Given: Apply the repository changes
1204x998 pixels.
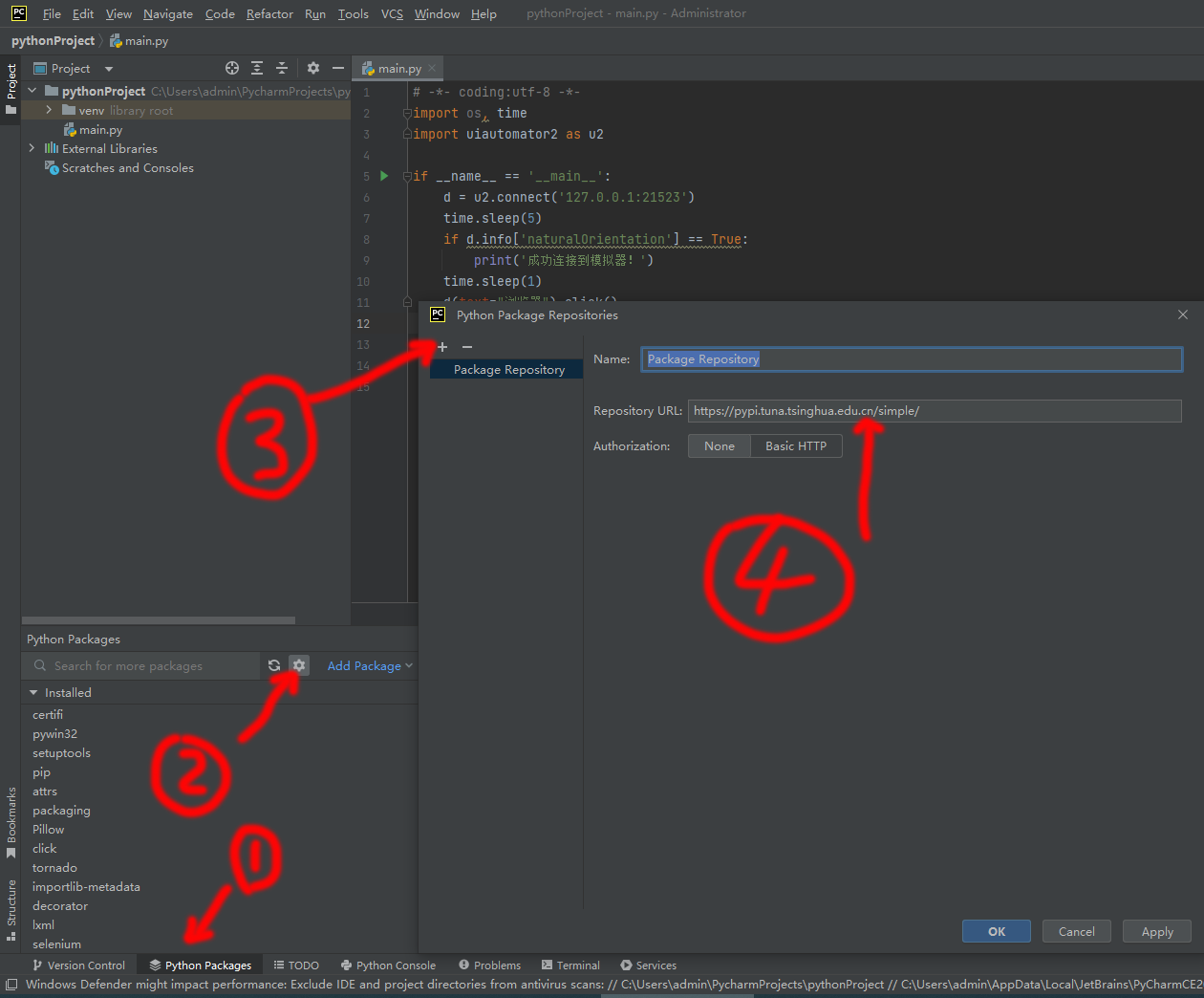Looking at the screenshot, I should coord(1156,931).
